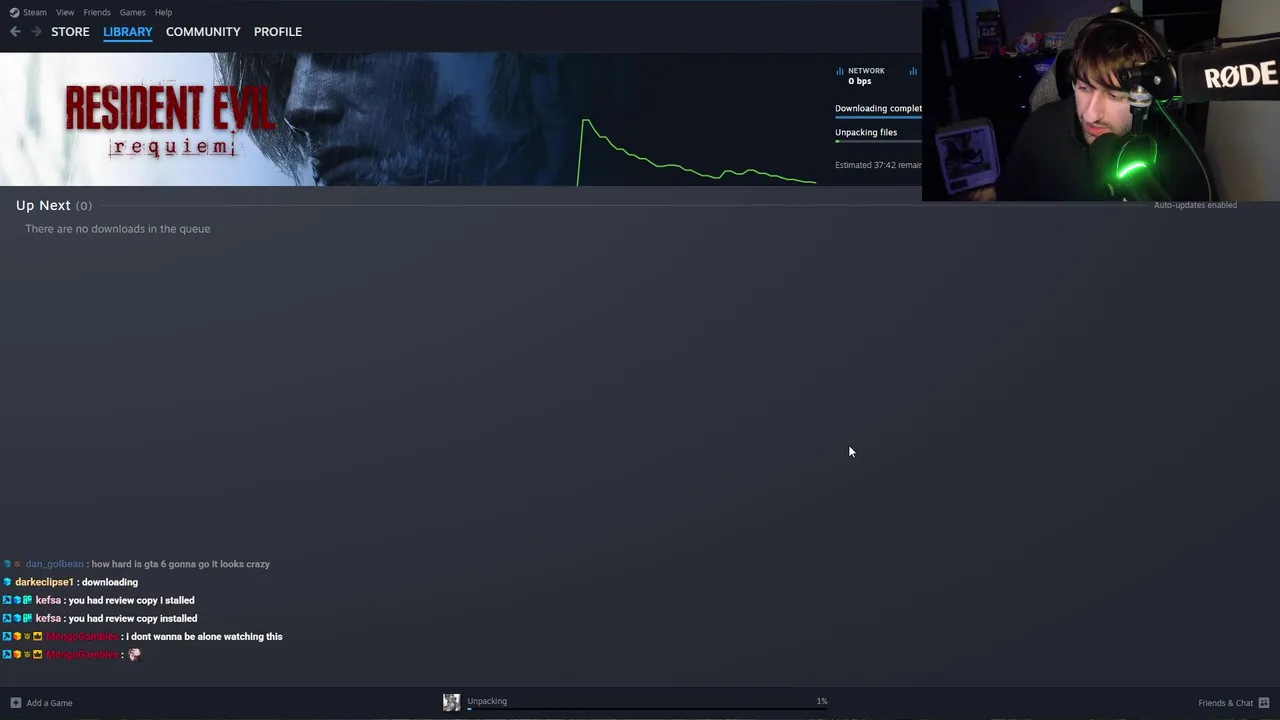
Task: Click the 'Estimated 37:42 remaining' text
Action: point(878,165)
